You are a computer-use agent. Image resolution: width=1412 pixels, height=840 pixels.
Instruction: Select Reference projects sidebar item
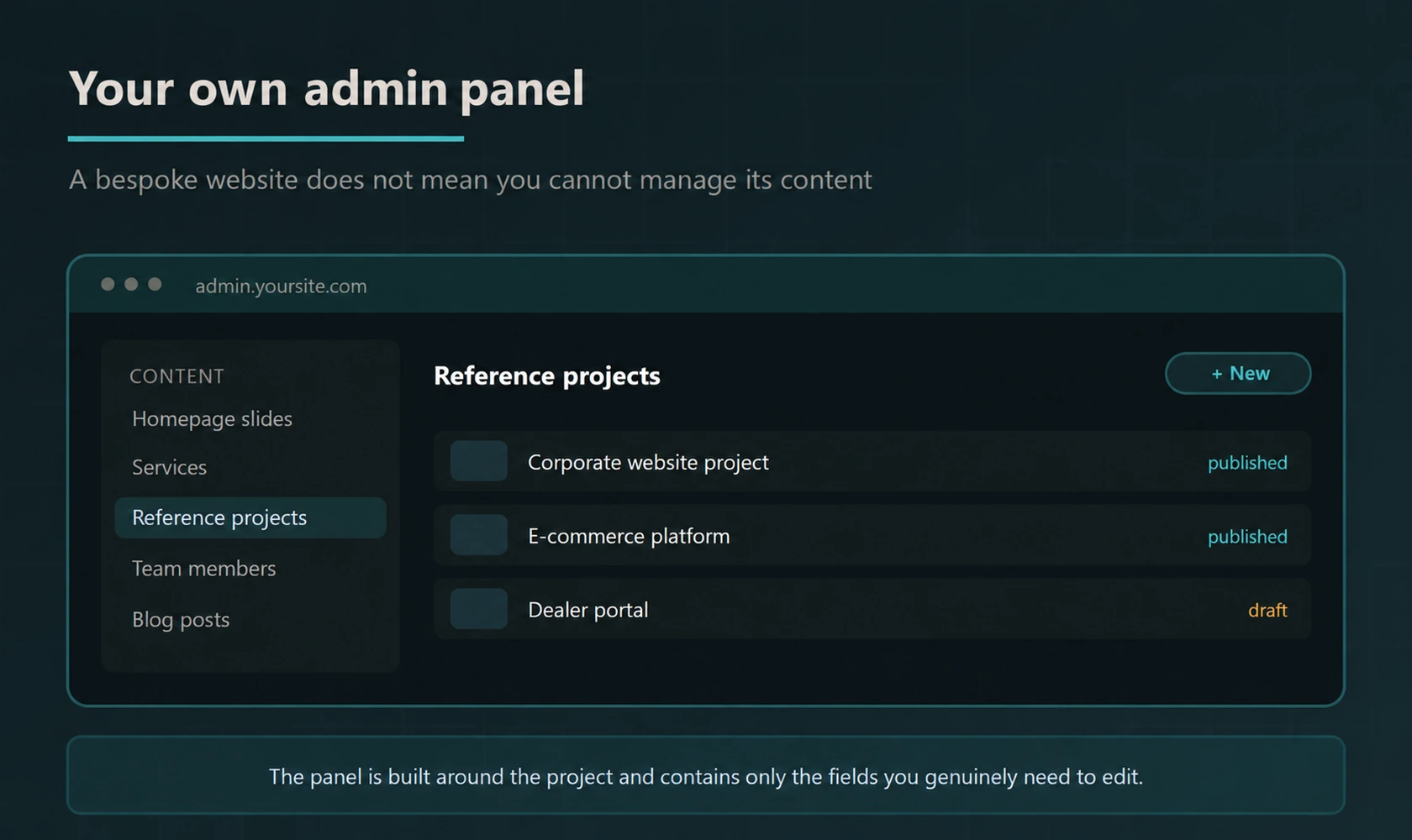pyautogui.click(x=250, y=517)
